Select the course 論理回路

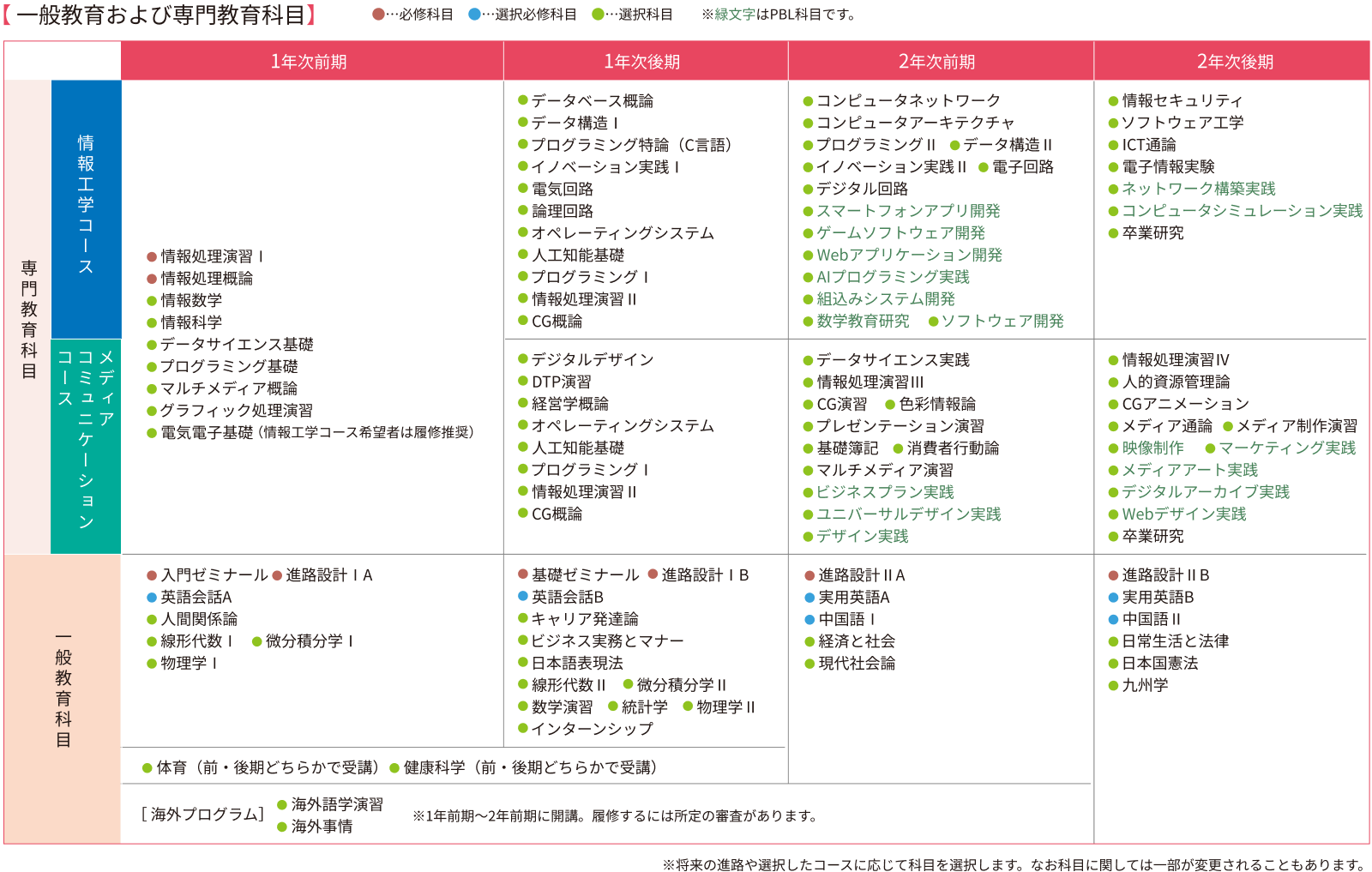[x=556, y=211]
